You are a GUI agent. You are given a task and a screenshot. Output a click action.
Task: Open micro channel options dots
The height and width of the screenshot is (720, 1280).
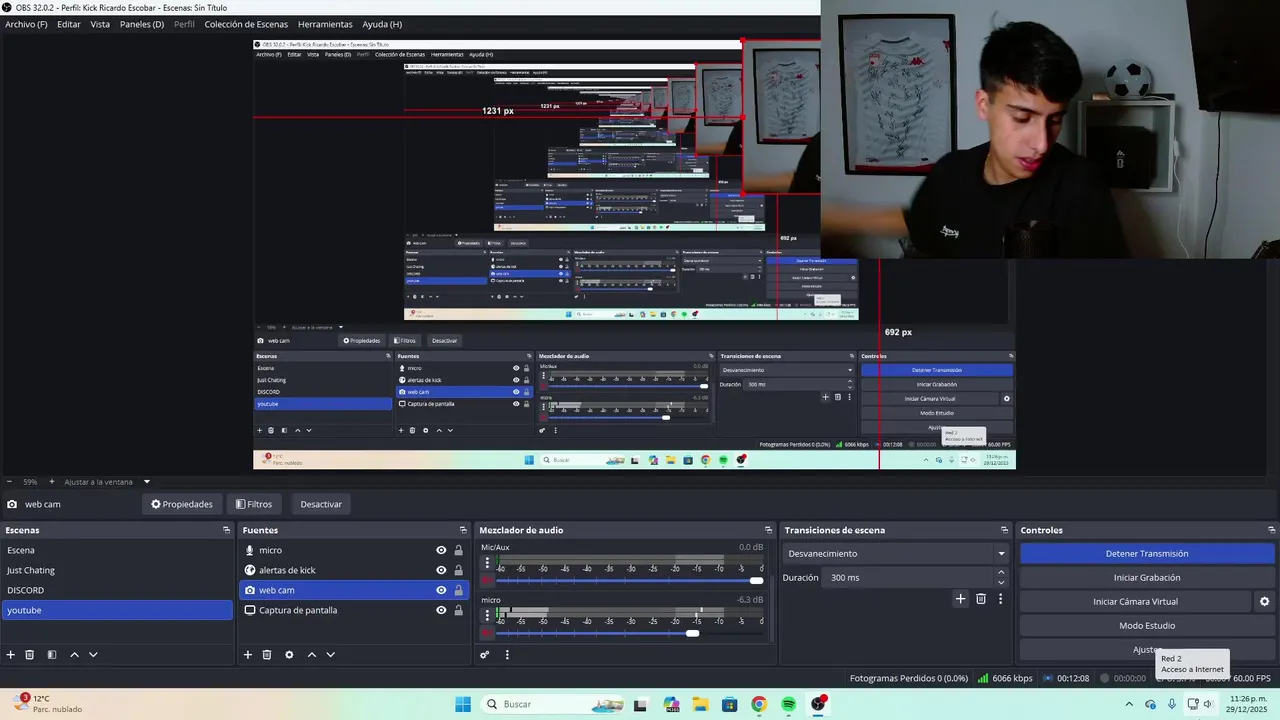pos(487,616)
